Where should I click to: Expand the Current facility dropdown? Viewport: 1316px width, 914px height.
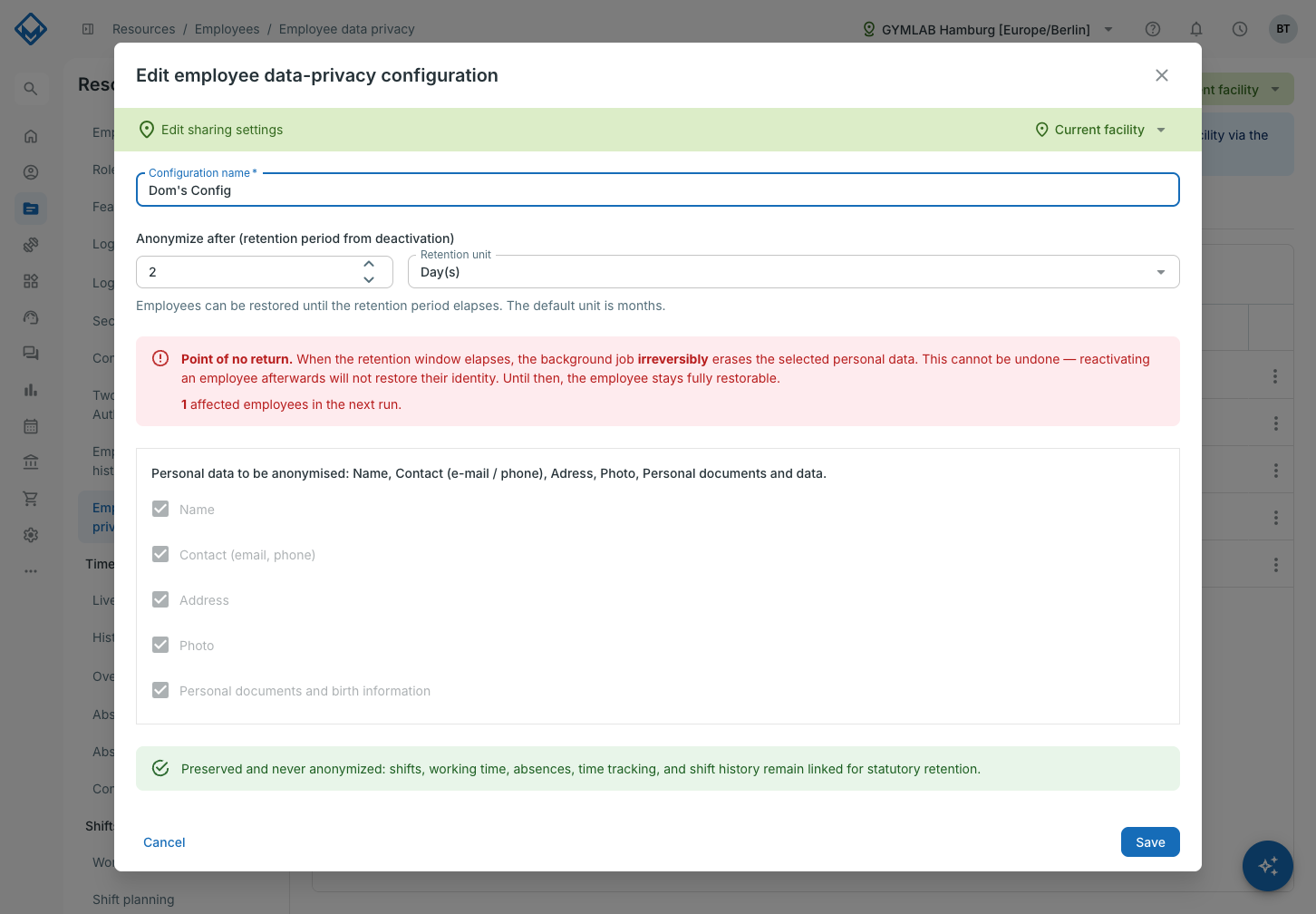click(x=1100, y=130)
